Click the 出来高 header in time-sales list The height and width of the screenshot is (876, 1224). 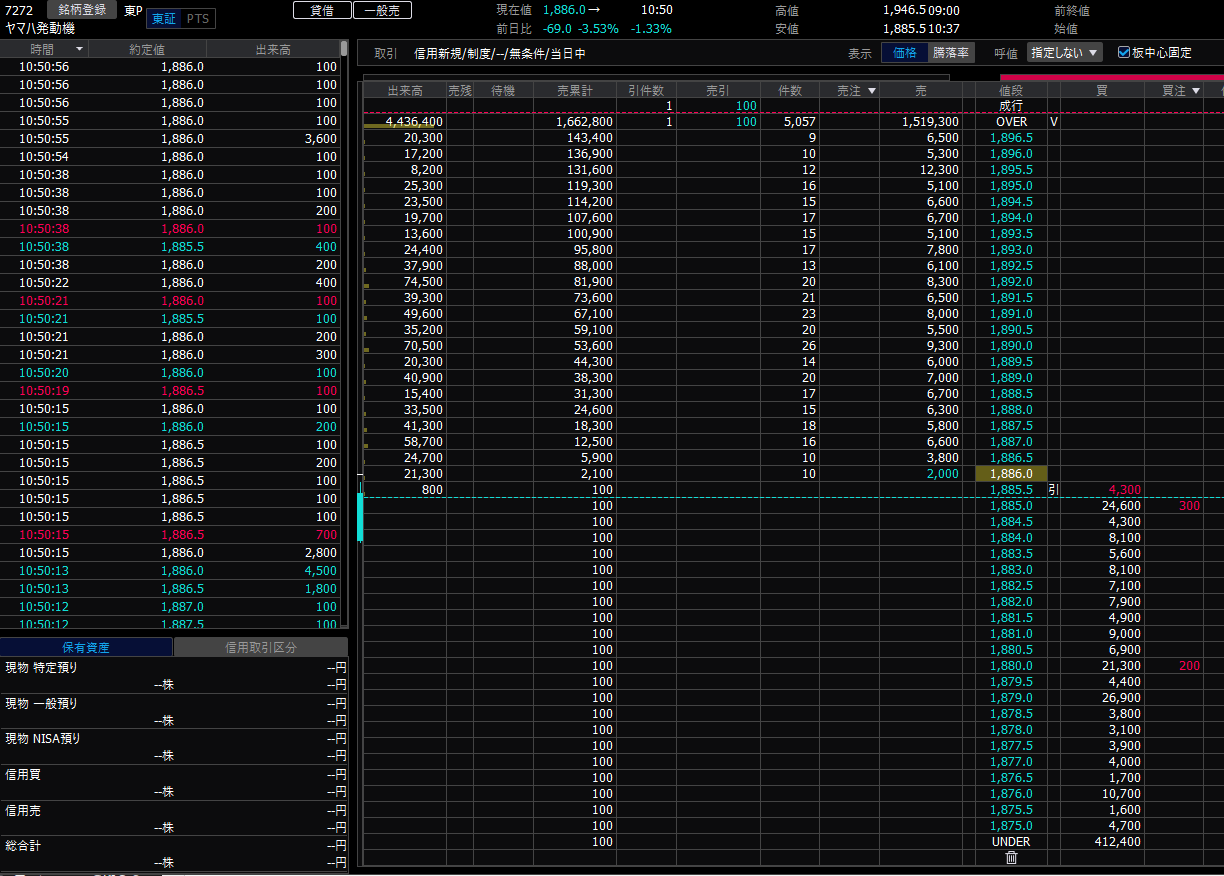click(273, 49)
